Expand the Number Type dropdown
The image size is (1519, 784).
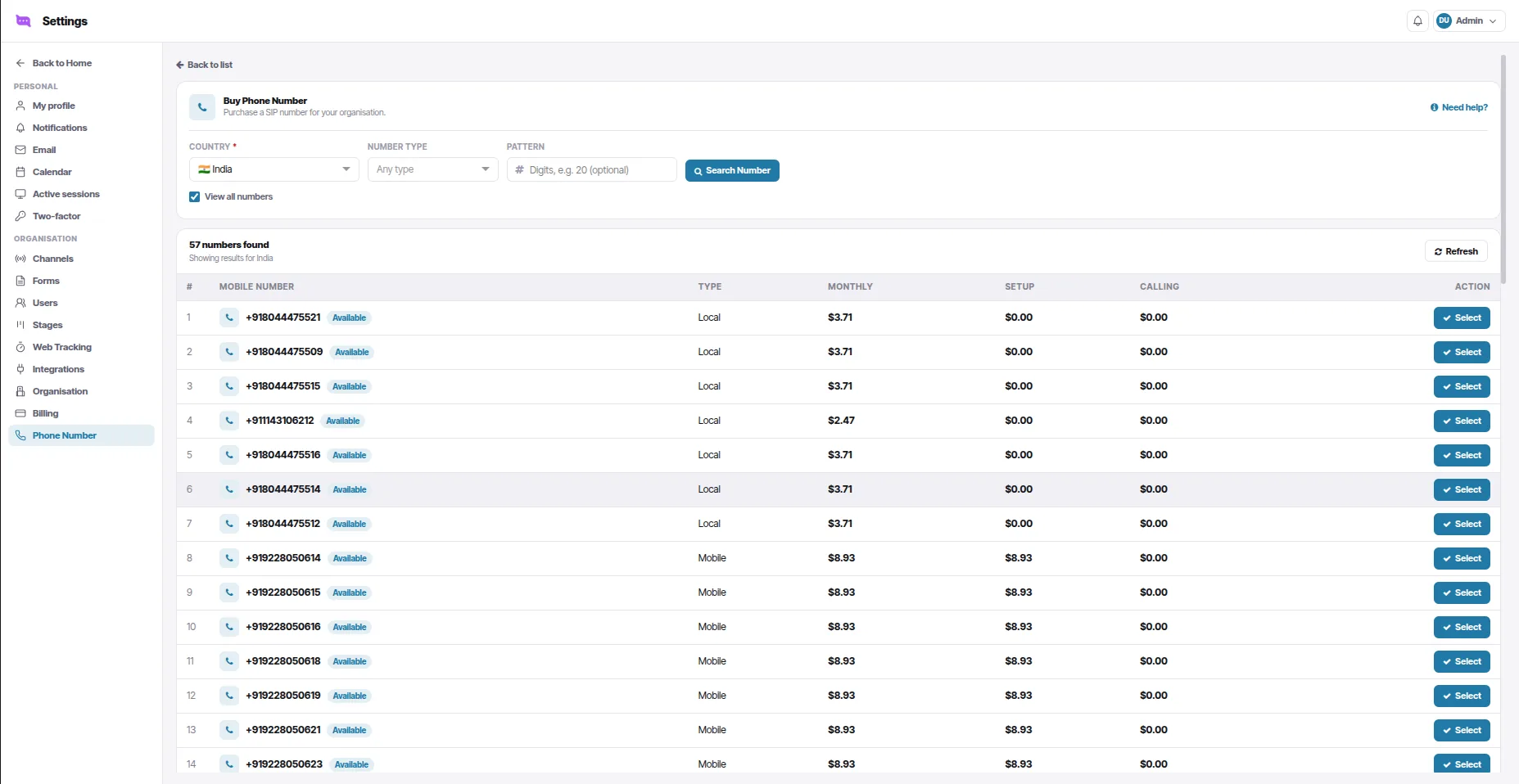432,169
